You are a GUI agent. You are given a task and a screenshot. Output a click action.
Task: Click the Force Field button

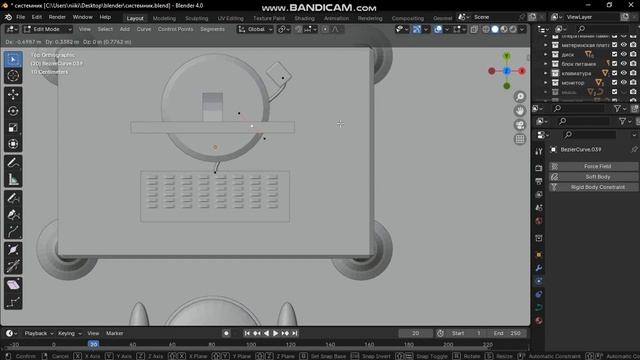pos(593,166)
